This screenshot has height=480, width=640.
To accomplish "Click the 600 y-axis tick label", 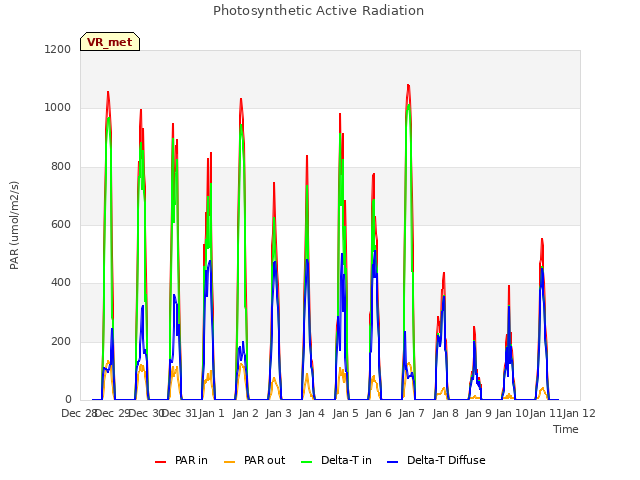I will pos(61,224).
